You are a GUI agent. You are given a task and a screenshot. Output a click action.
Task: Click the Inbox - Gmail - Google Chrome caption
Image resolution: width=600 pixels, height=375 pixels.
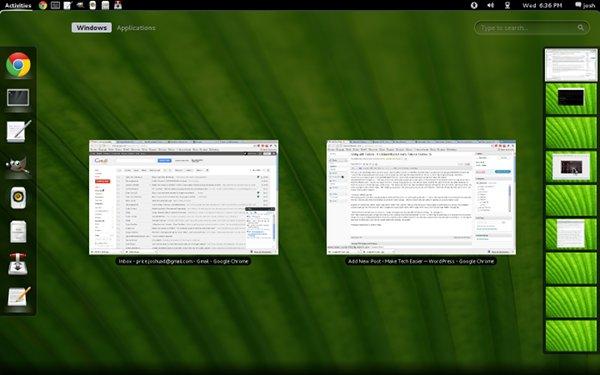183,261
